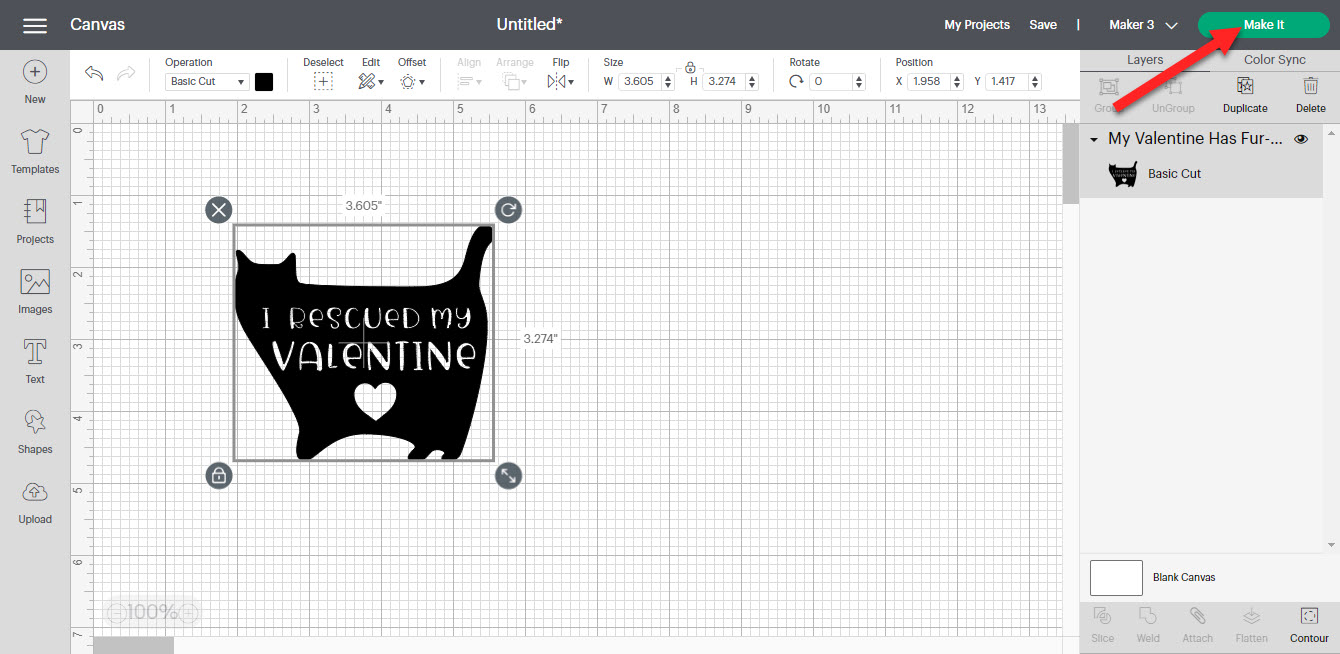Redo the last action

tap(126, 74)
